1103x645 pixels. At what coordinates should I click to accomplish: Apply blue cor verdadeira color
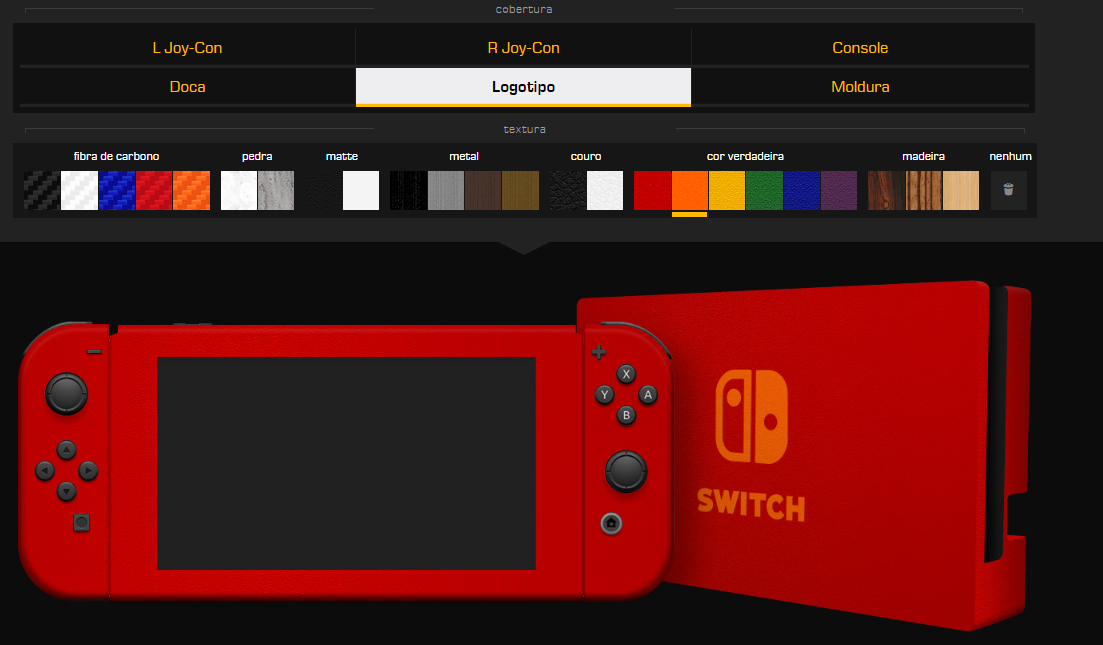[x=802, y=191]
